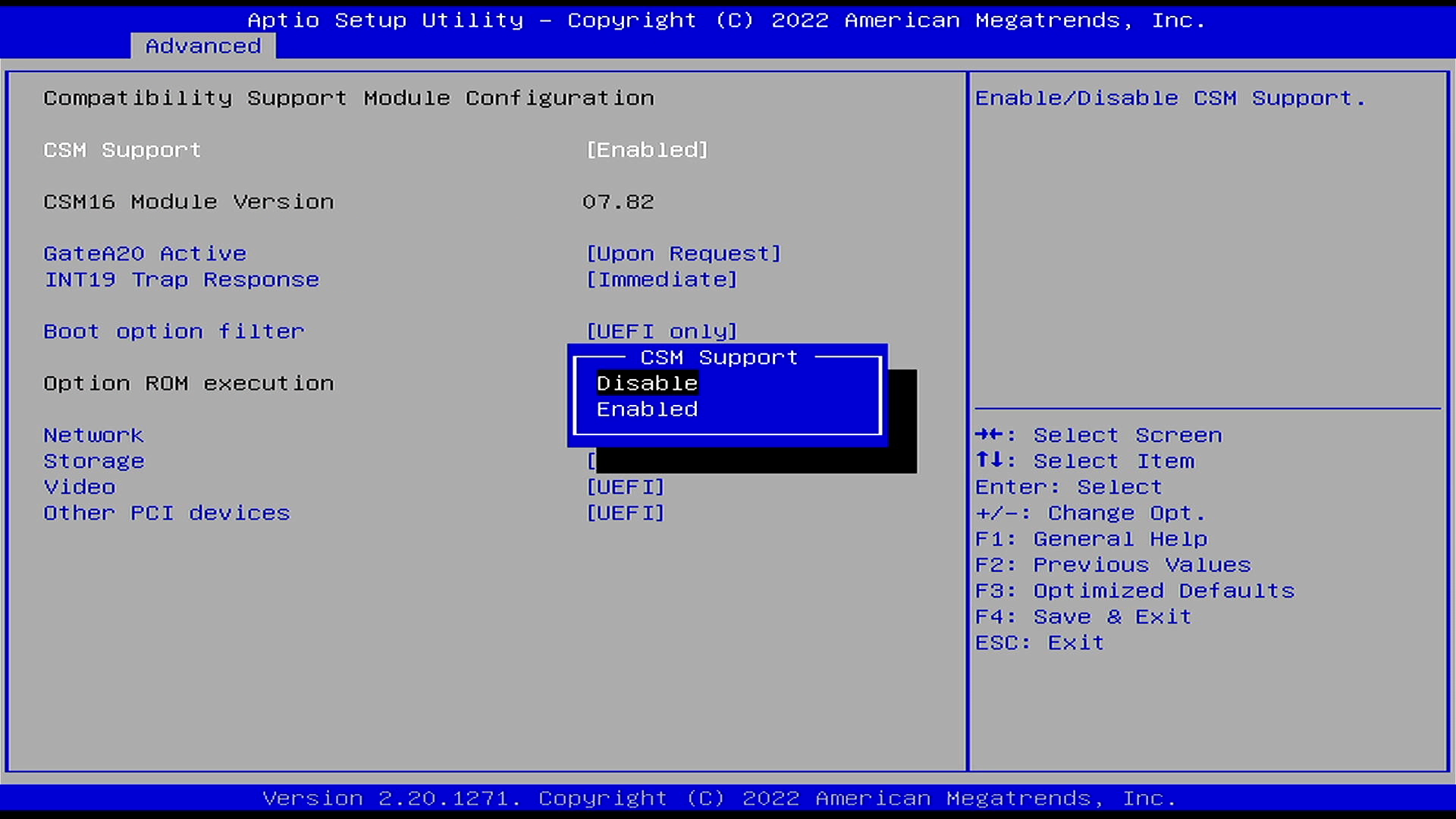Viewport: 1456px width, 819px height.
Task: Click on Network option ROM setting
Action: point(93,434)
